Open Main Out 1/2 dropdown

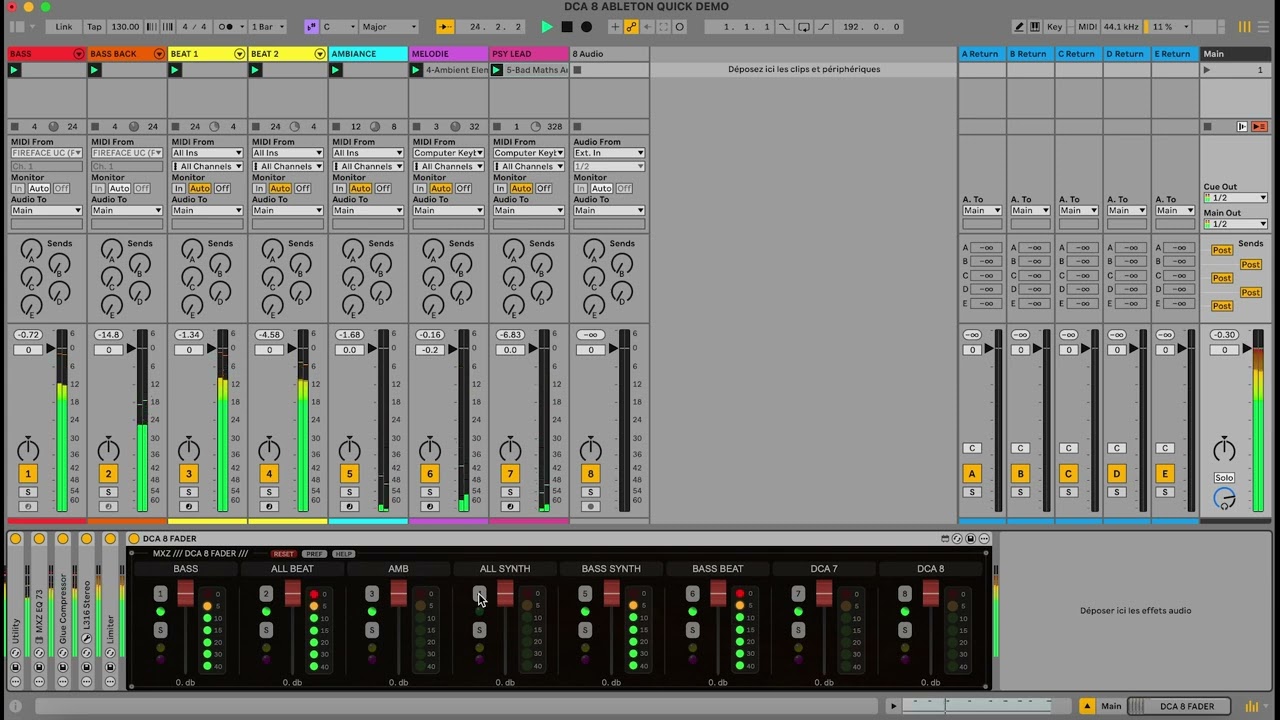[1236, 224]
